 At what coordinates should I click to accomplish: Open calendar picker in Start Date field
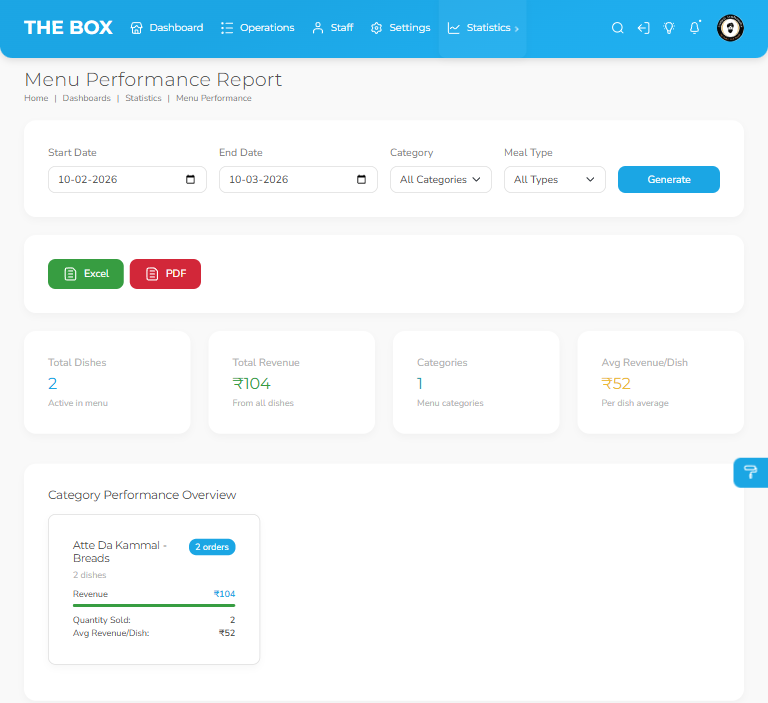191,180
